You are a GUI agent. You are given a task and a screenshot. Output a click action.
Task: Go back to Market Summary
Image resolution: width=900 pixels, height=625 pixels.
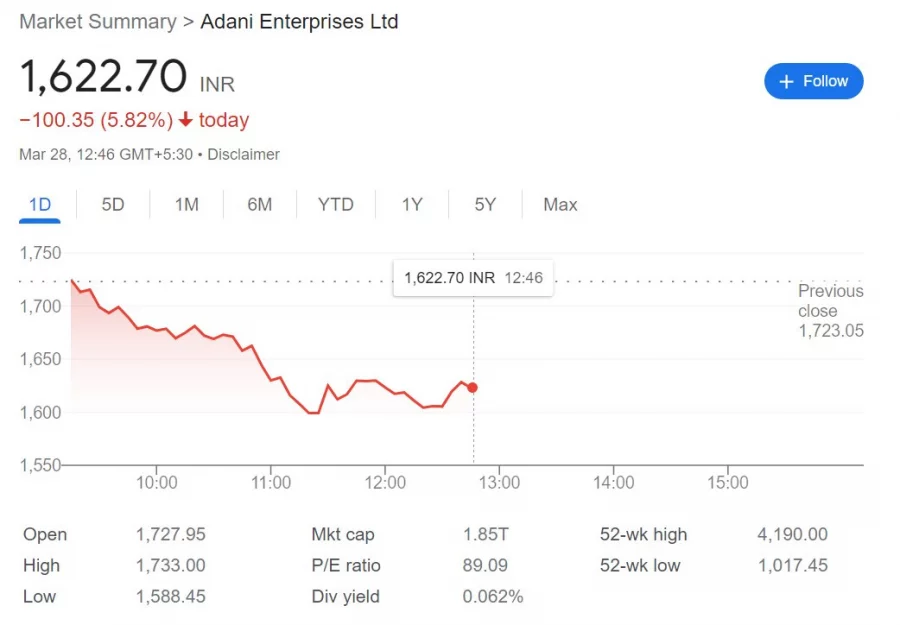97,21
